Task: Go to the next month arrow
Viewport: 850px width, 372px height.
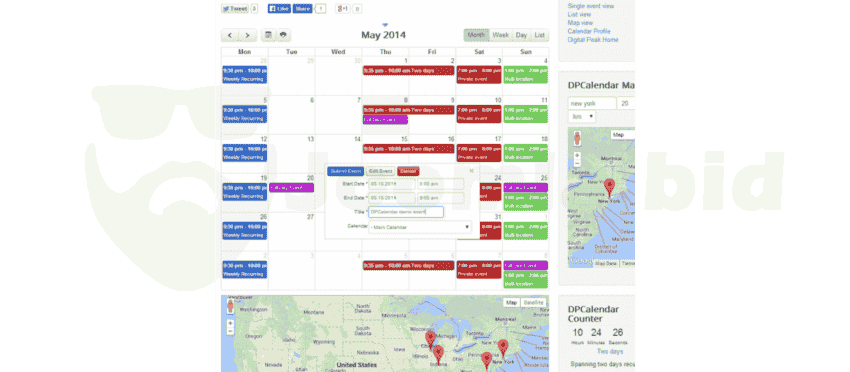Action: click(x=248, y=35)
